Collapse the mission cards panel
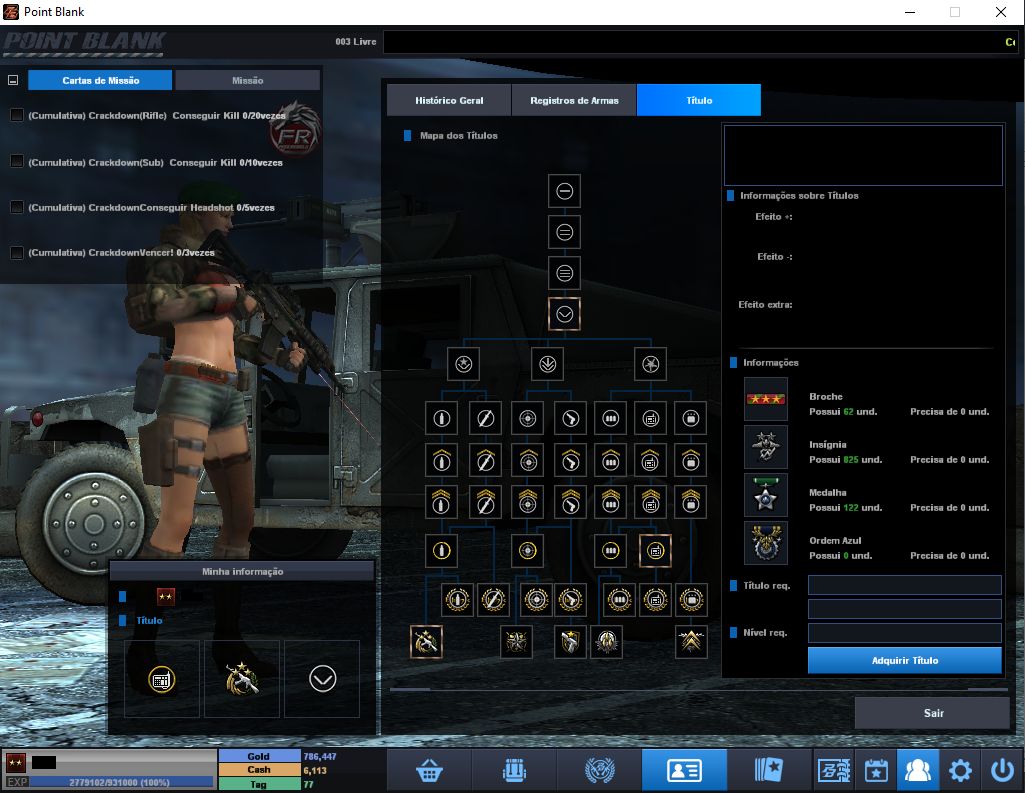The image size is (1025, 793). 12,80
